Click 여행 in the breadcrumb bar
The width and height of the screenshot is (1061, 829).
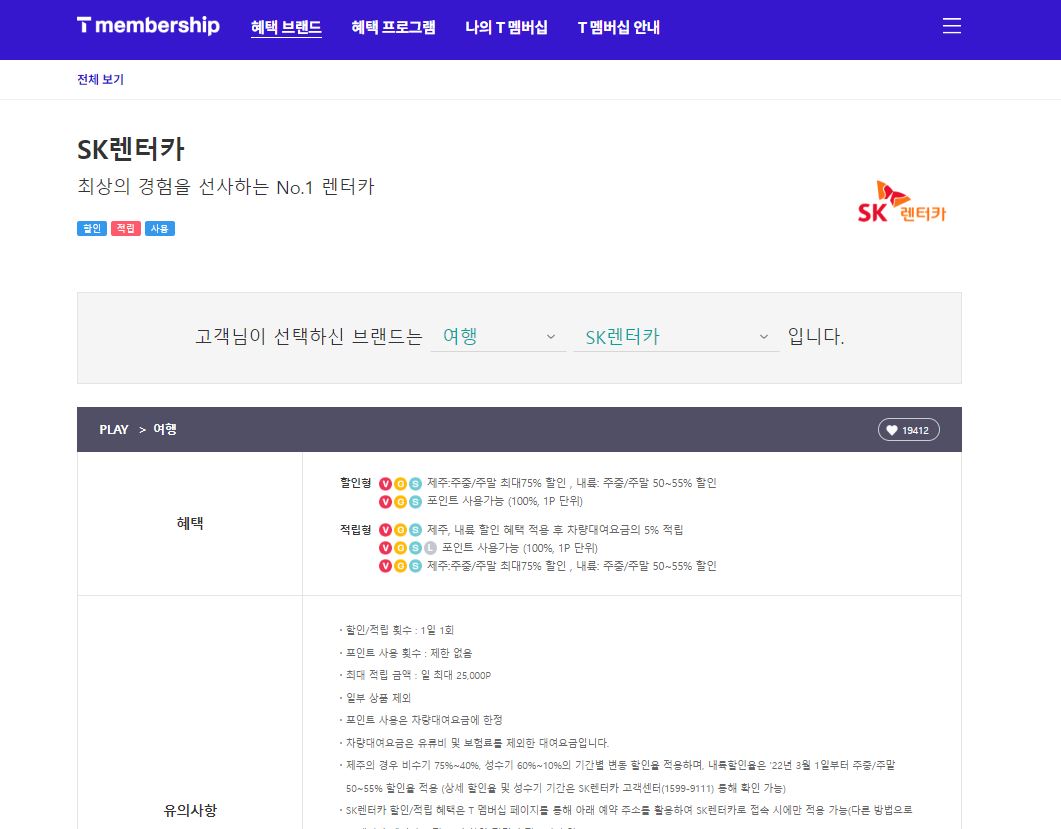(x=164, y=430)
